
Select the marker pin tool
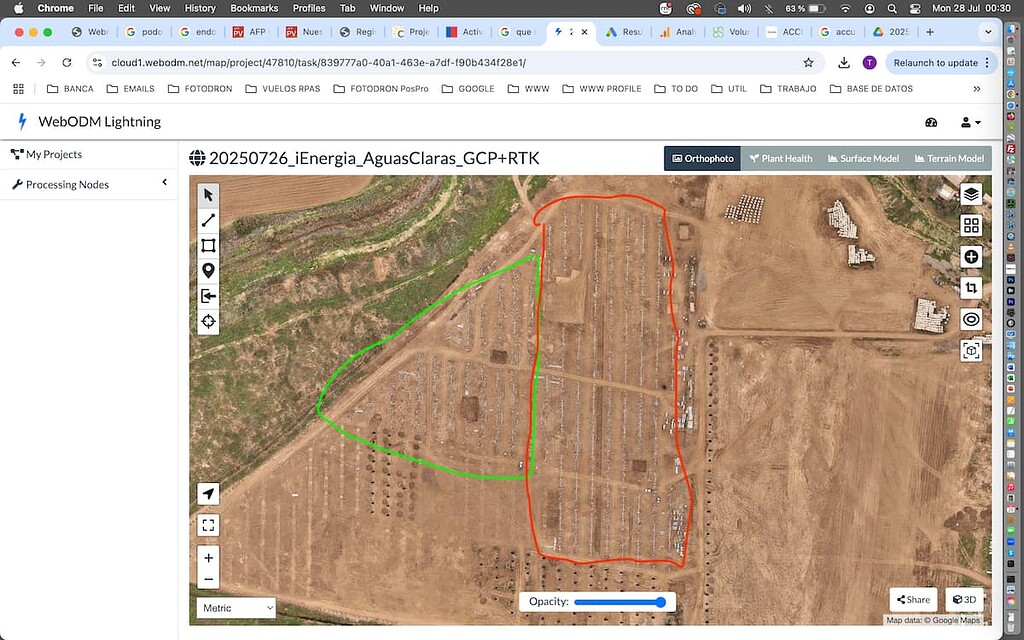click(x=208, y=270)
